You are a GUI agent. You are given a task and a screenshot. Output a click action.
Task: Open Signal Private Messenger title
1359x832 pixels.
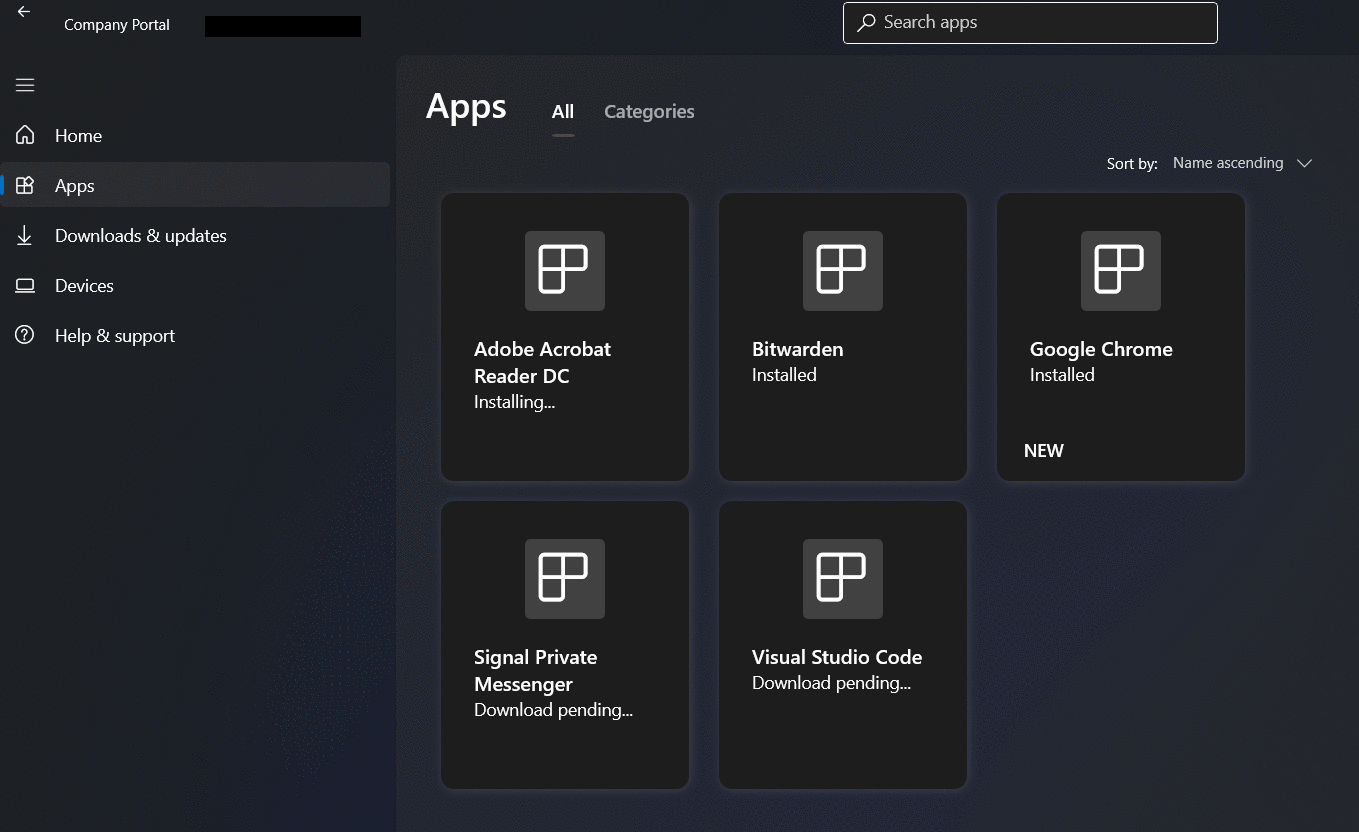pos(535,670)
